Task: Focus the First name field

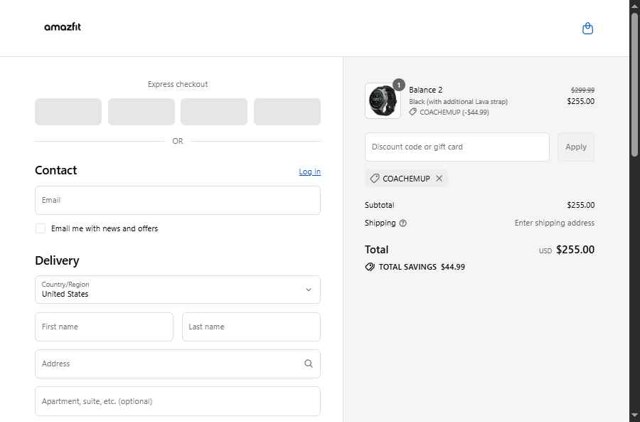Action: pyautogui.click(x=104, y=326)
